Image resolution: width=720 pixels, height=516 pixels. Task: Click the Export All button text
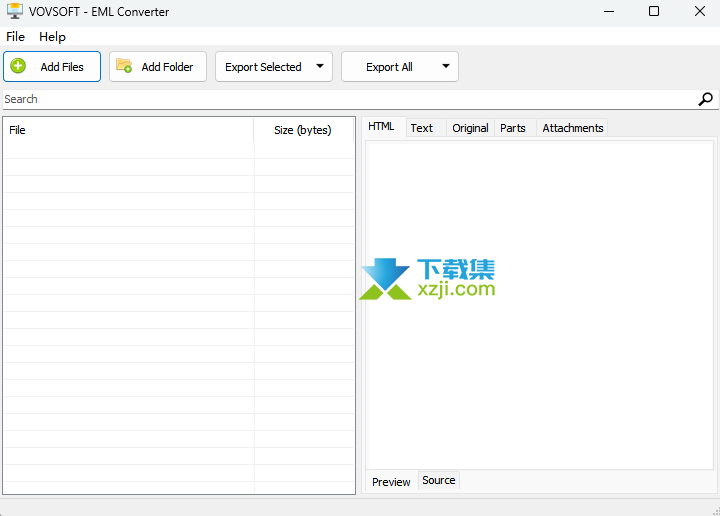pyautogui.click(x=389, y=67)
